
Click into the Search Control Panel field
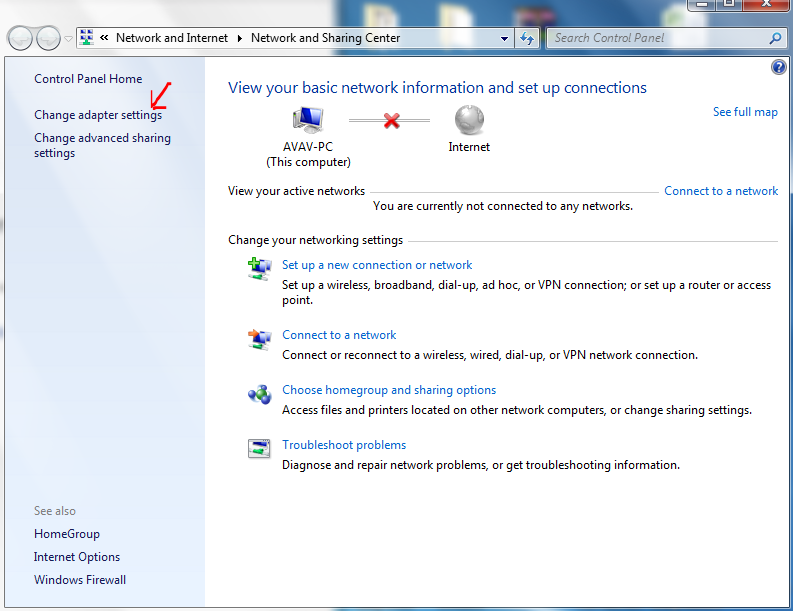click(655, 38)
